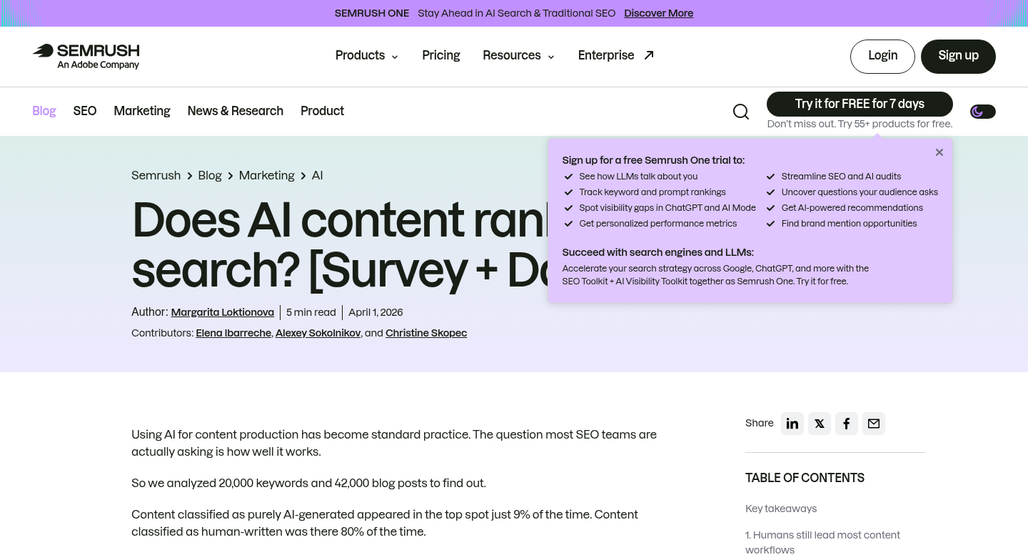Screen dimensions: 1028x556
Task: Share the article on X
Action: point(820,424)
